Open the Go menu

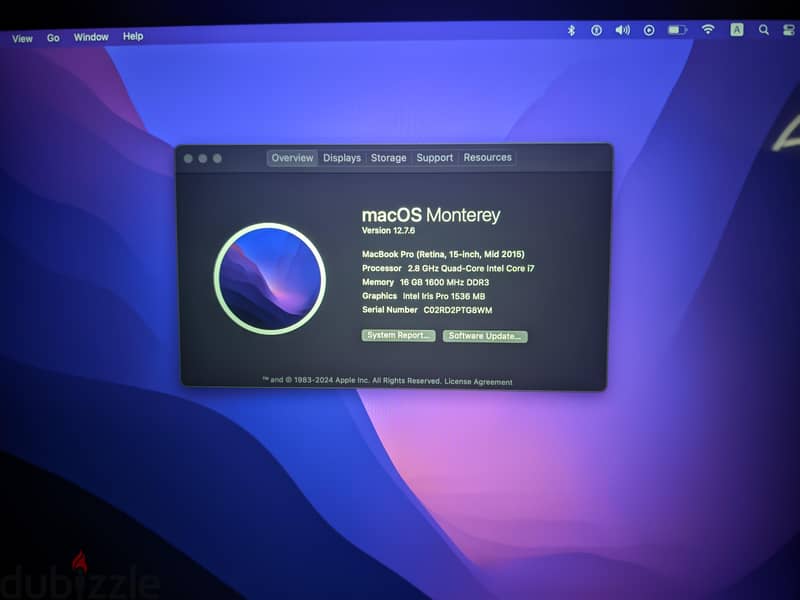pyautogui.click(x=53, y=38)
